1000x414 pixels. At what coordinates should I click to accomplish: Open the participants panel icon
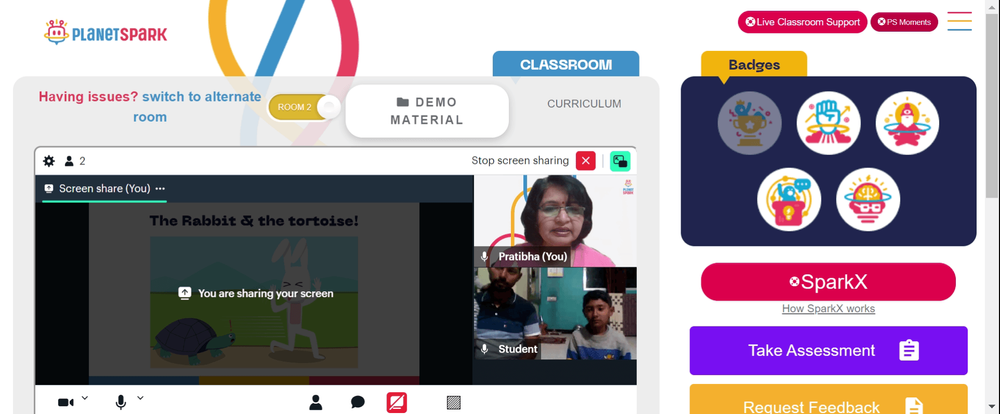coord(316,402)
